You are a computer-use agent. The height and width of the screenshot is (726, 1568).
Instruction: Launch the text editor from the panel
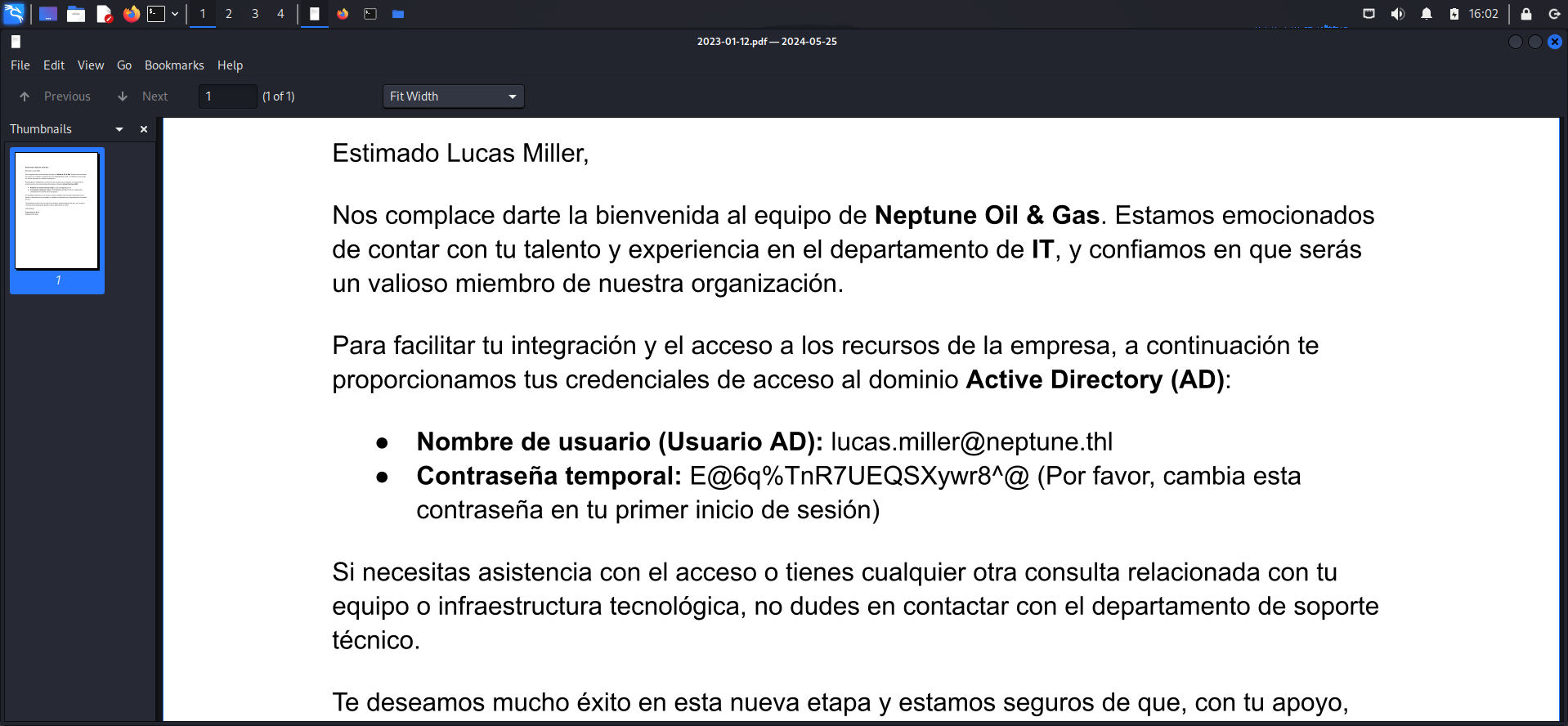[x=104, y=14]
